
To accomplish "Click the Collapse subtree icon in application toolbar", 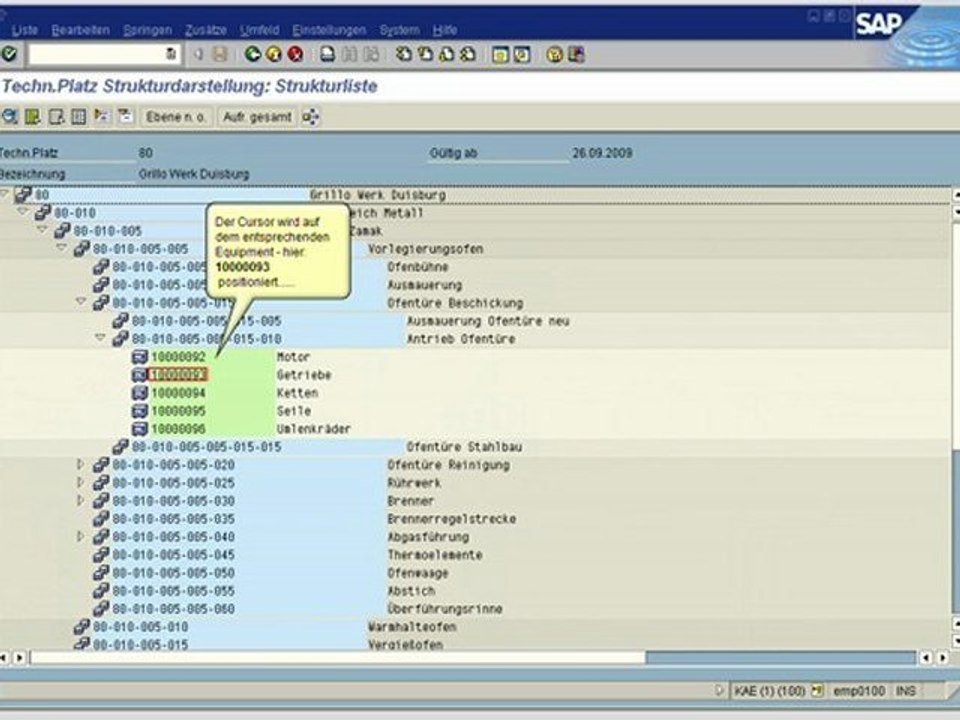I will 125,116.
